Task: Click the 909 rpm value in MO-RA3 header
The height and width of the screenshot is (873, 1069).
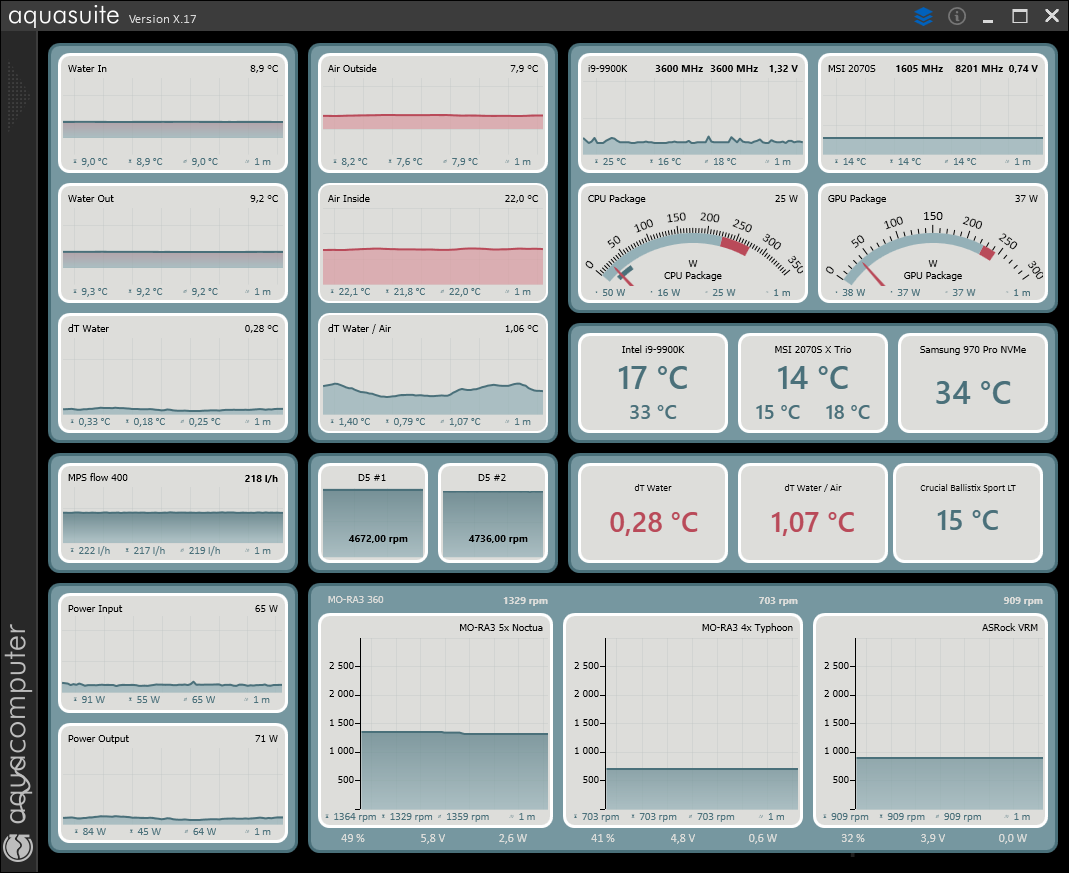Action: (x=1023, y=600)
